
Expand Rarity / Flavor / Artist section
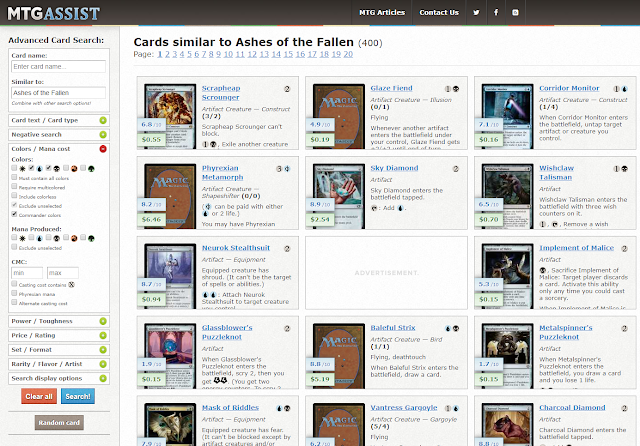tap(59, 364)
